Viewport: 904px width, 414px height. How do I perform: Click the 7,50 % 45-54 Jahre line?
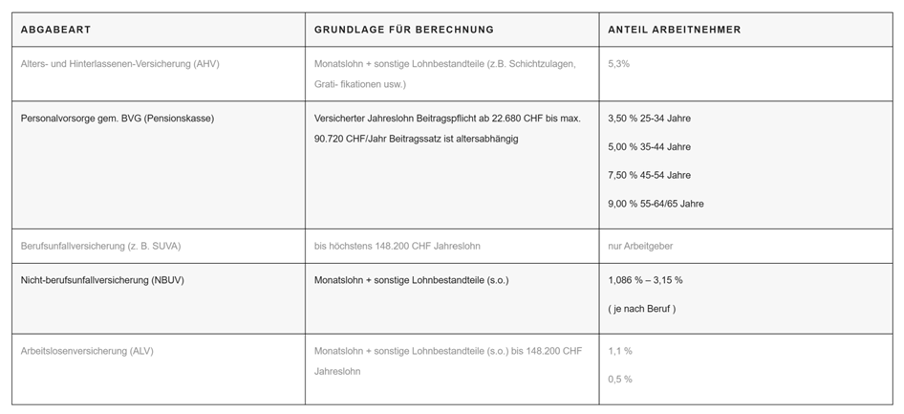649,175
